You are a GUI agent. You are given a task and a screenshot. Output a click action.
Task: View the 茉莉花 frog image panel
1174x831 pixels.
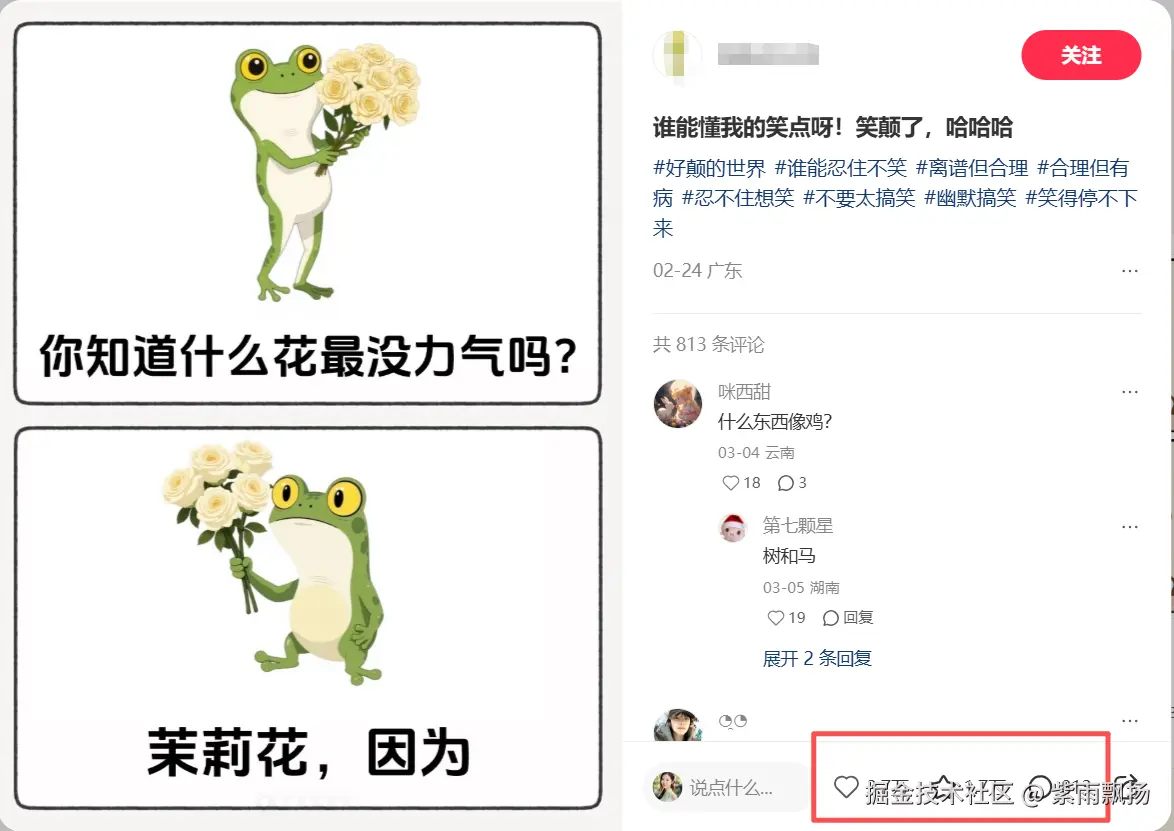(308, 618)
